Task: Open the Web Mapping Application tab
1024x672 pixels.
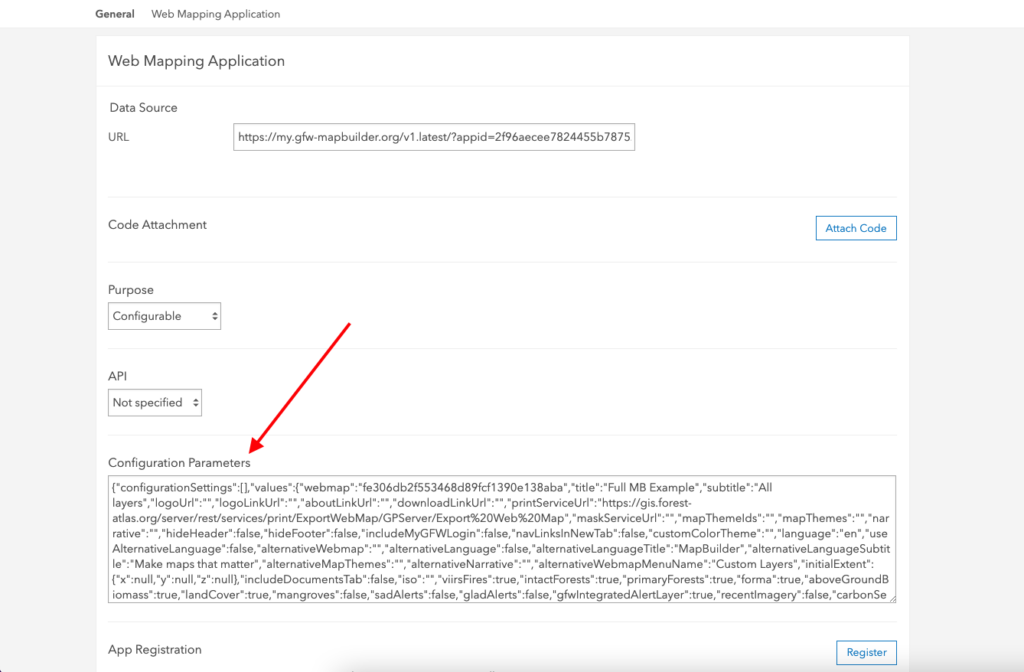Action: (x=215, y=13)
